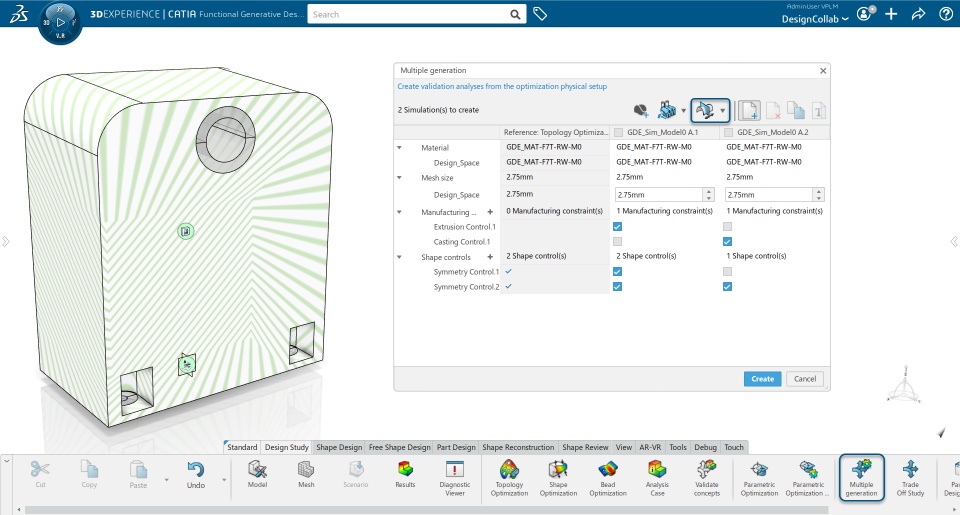Click the share arrow icon
This screenshot has width=960, height=515.
pos(918,14)
